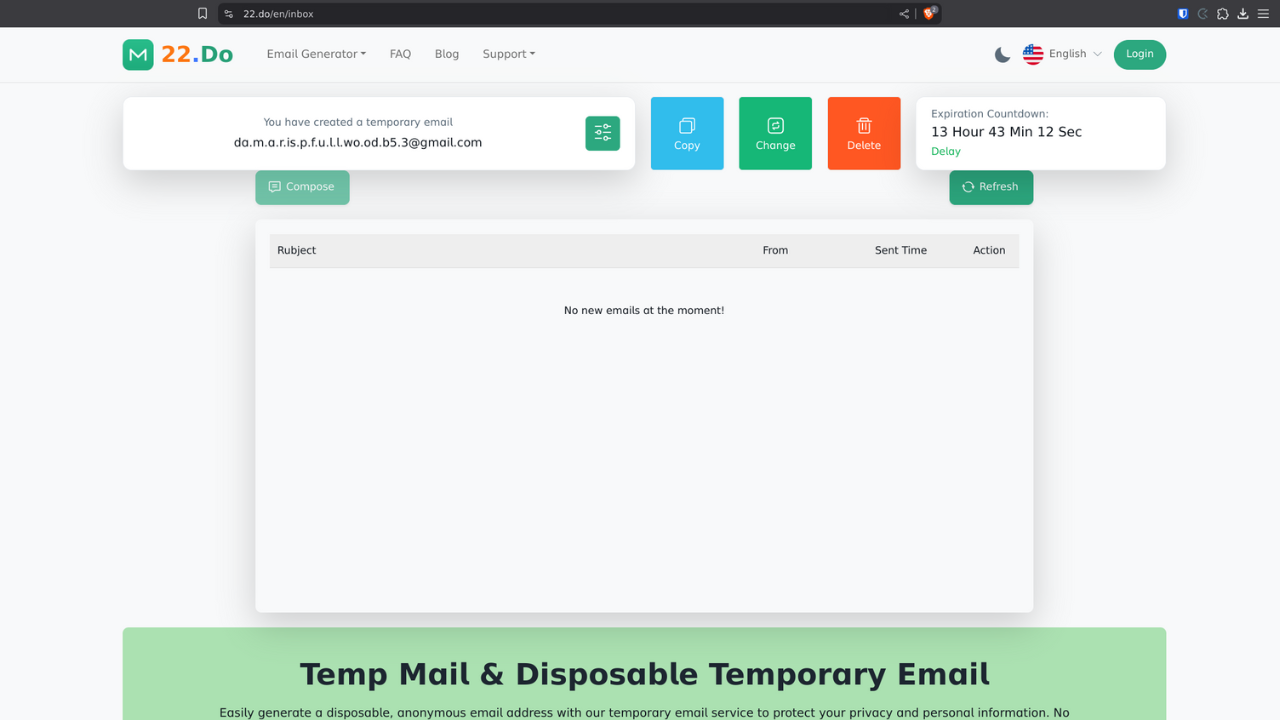The height and width of the screenshot is (720, 1280).
Task: Delete the temporary email
Action: pyautogui.click(x=864, y=133)
